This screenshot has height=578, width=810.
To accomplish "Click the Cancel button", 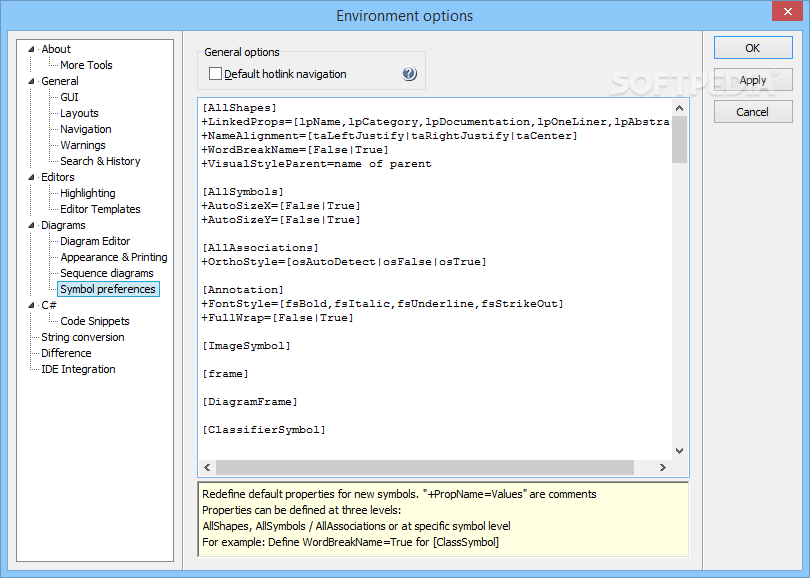I will [753, 112].
